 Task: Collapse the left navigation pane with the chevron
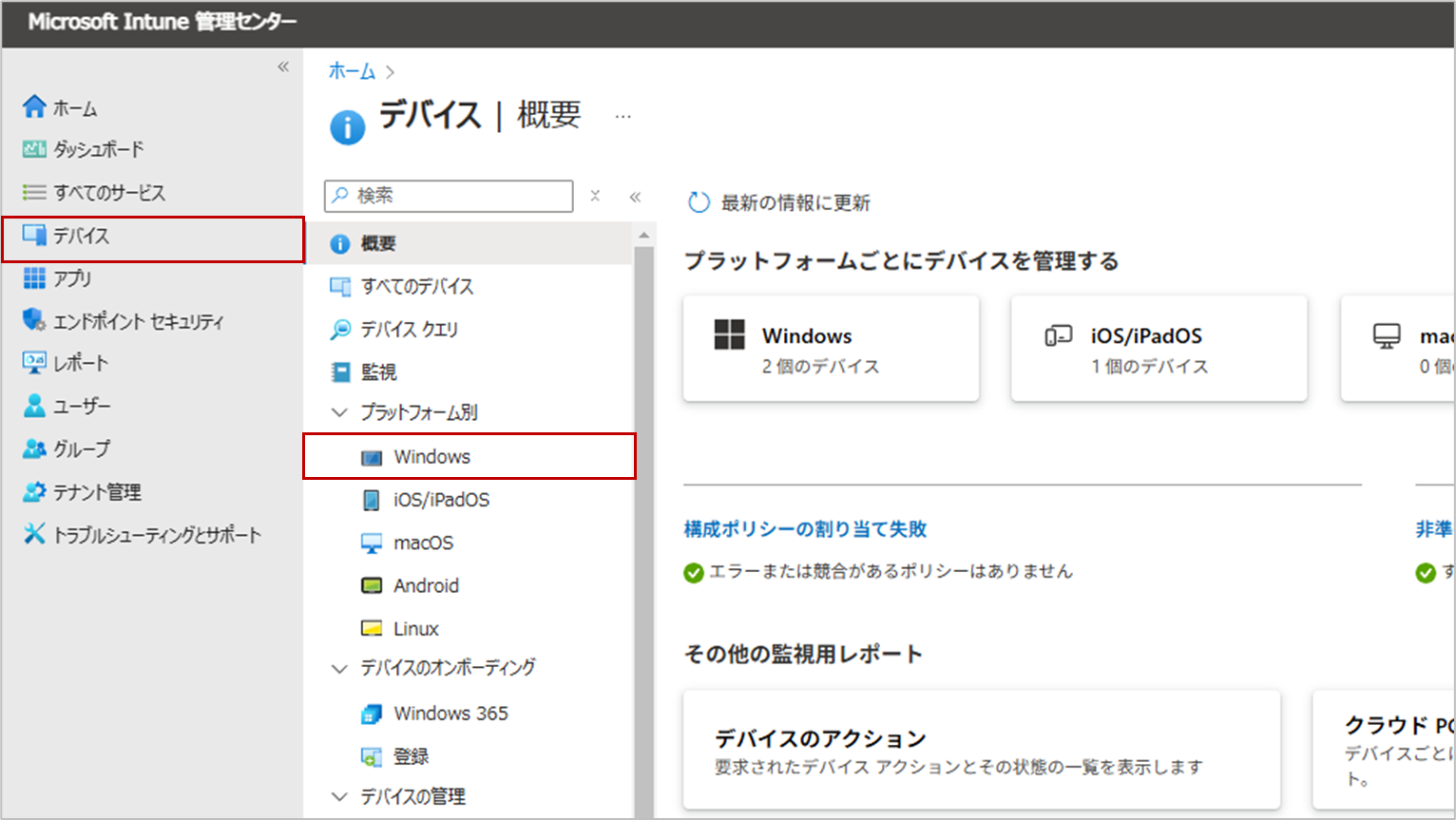(282, 67)
